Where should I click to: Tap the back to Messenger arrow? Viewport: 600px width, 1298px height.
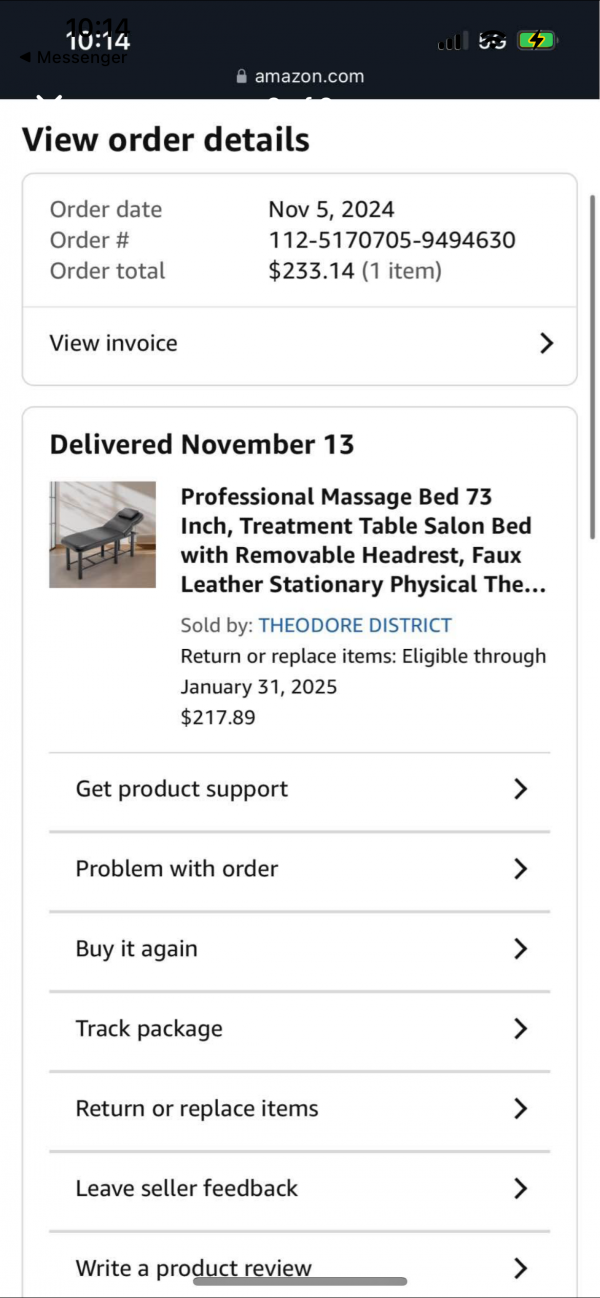click(x=25, y=58)
